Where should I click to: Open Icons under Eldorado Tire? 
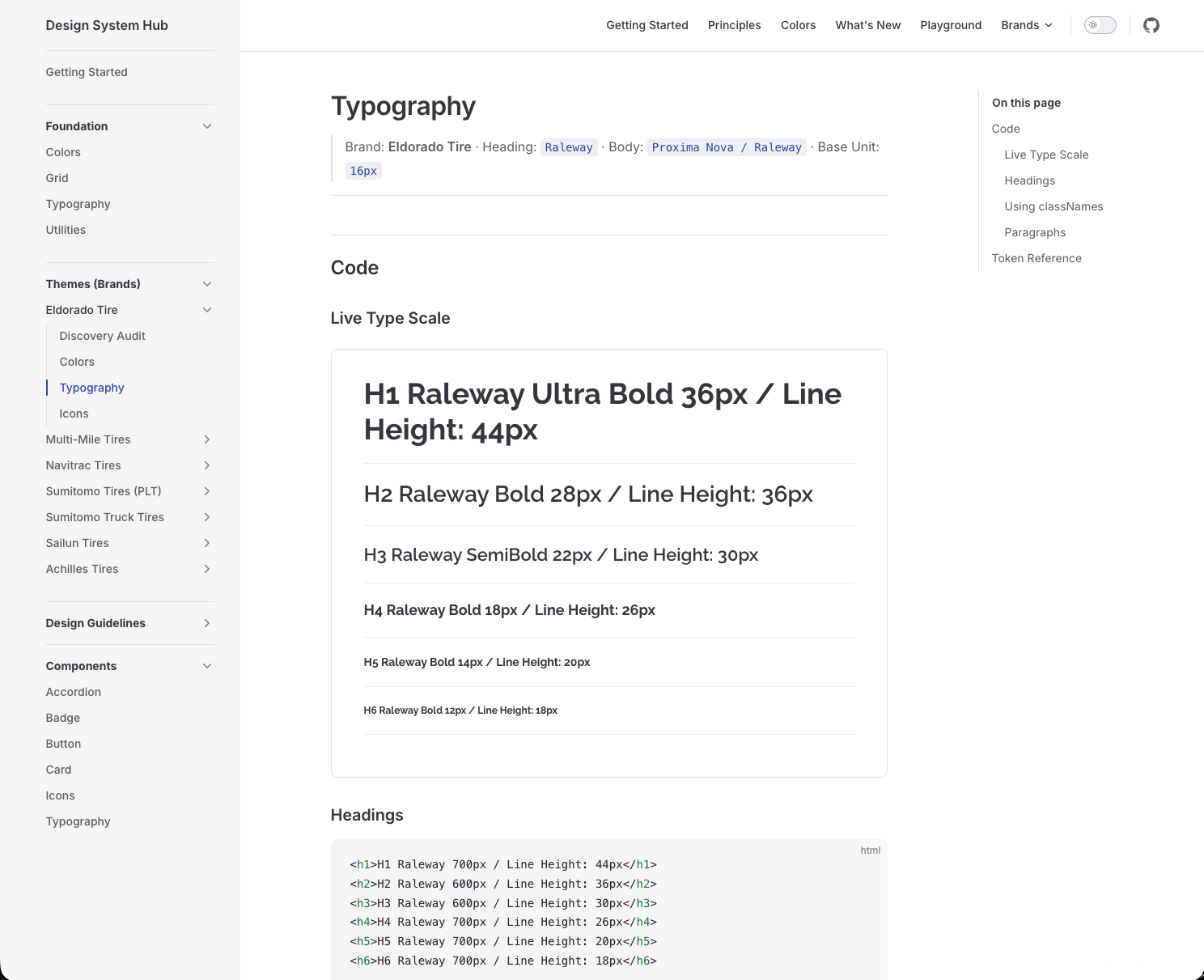pos(74,414)
